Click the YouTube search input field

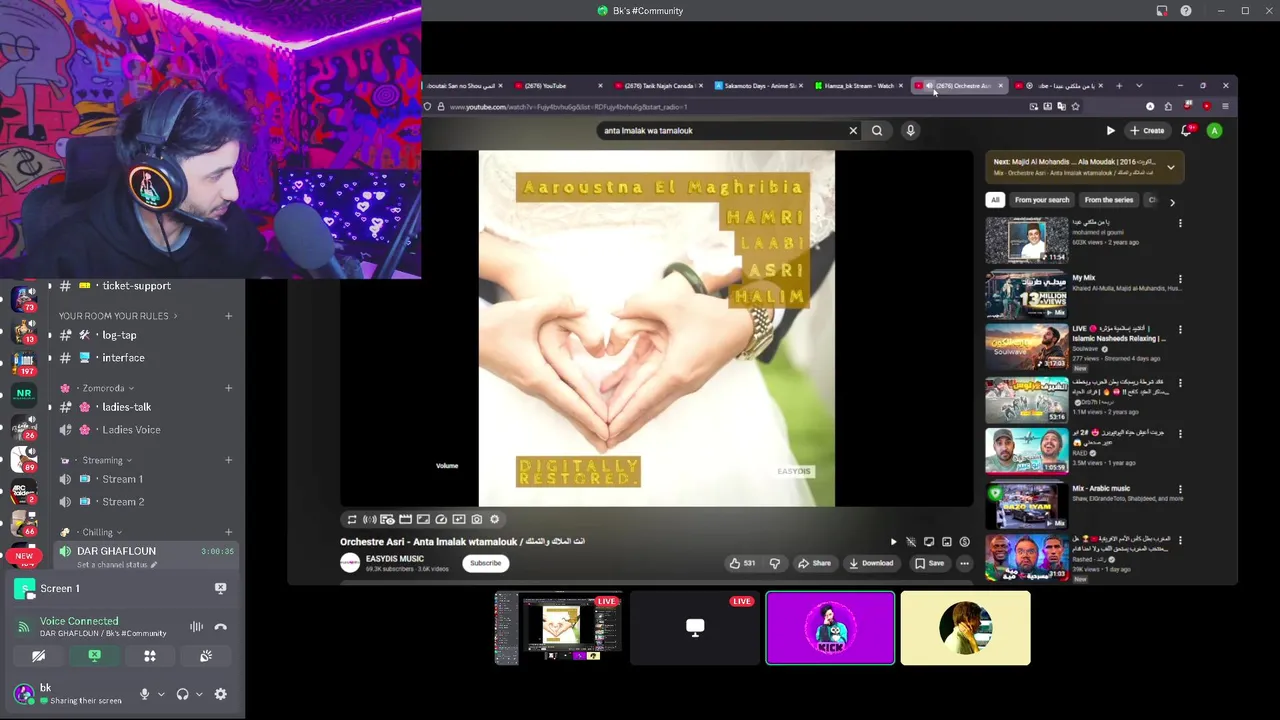click(x=722, y=130)
